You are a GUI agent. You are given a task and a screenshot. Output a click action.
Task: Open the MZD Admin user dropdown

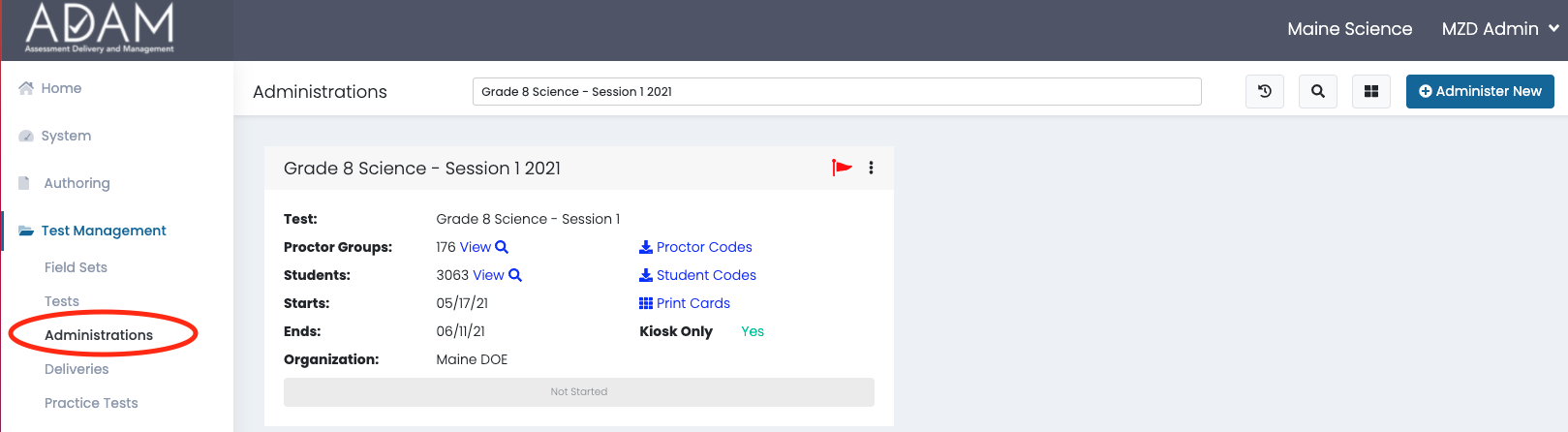click(1499, 29)
